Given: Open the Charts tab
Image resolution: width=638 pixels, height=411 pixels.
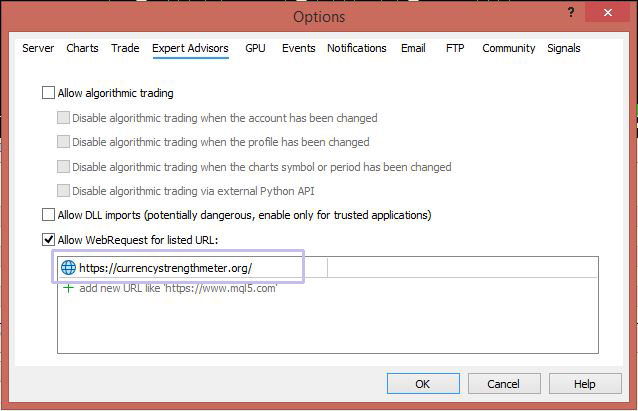Looking at the screenshot, I should pos(82,48).
